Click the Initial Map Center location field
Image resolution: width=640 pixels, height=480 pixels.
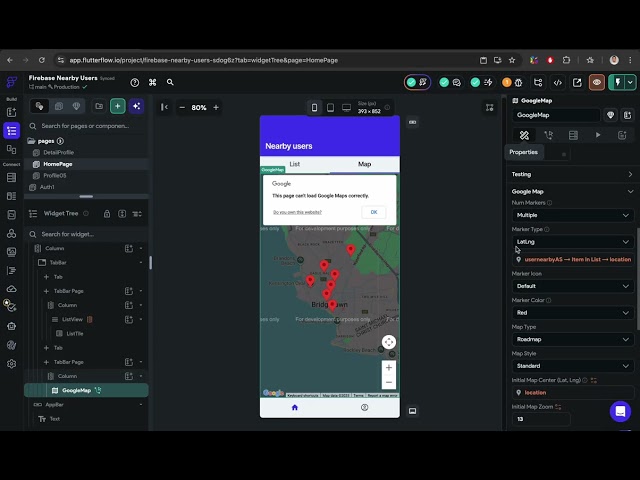pyautogui.click(x=573, y=393)
